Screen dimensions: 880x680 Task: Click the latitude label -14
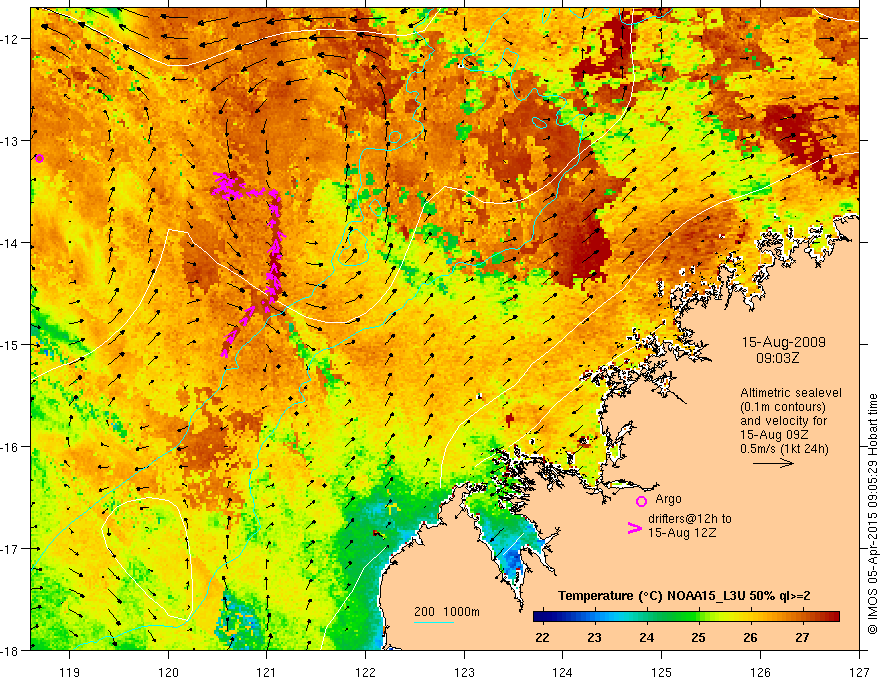(10, 242)
